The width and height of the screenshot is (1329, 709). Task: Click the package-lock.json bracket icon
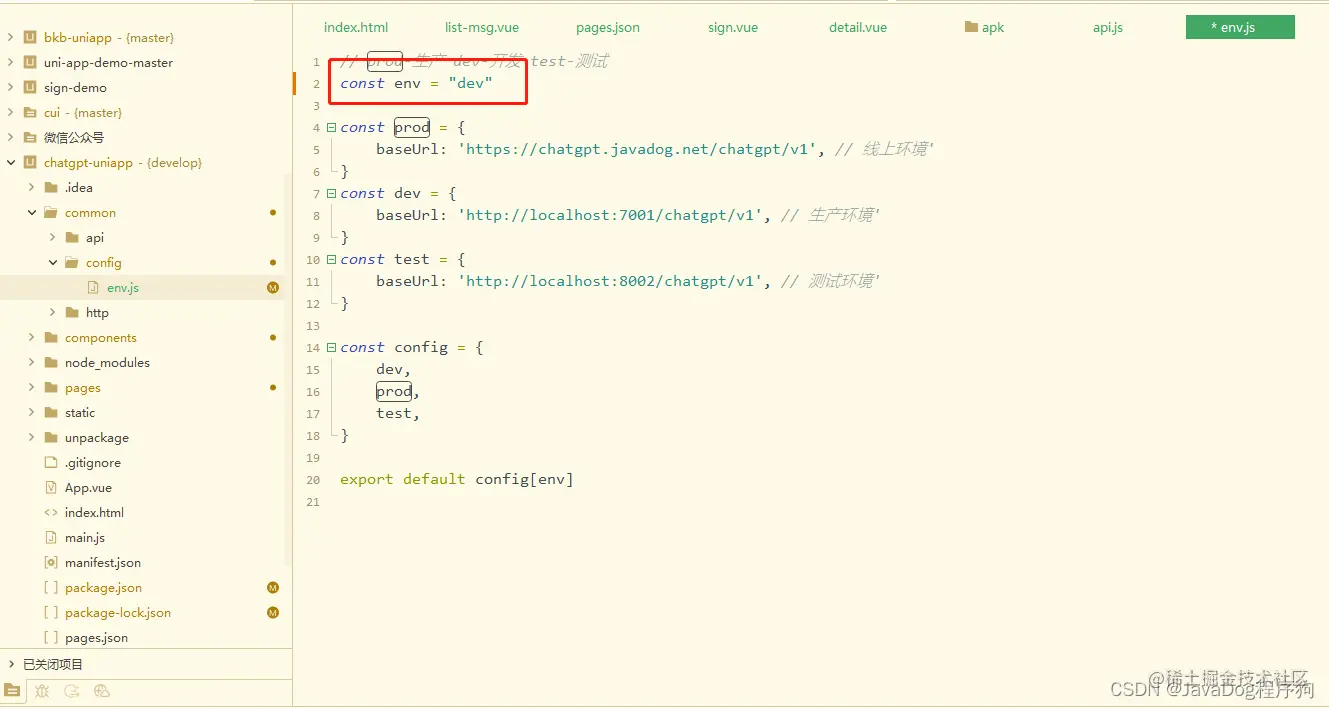tap(51, 612)
